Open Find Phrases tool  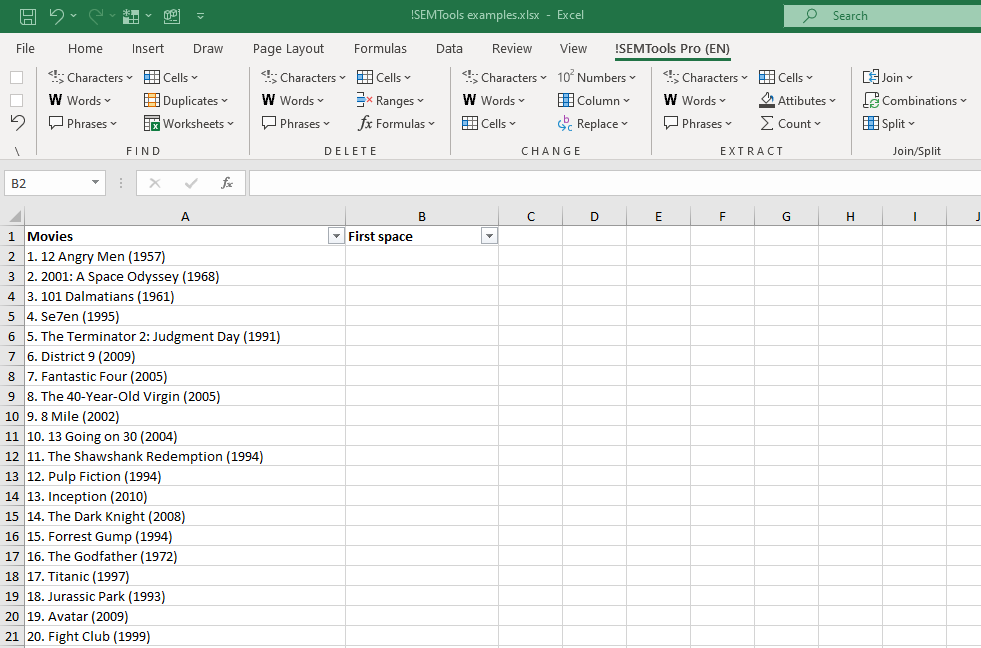coord(83,124)
